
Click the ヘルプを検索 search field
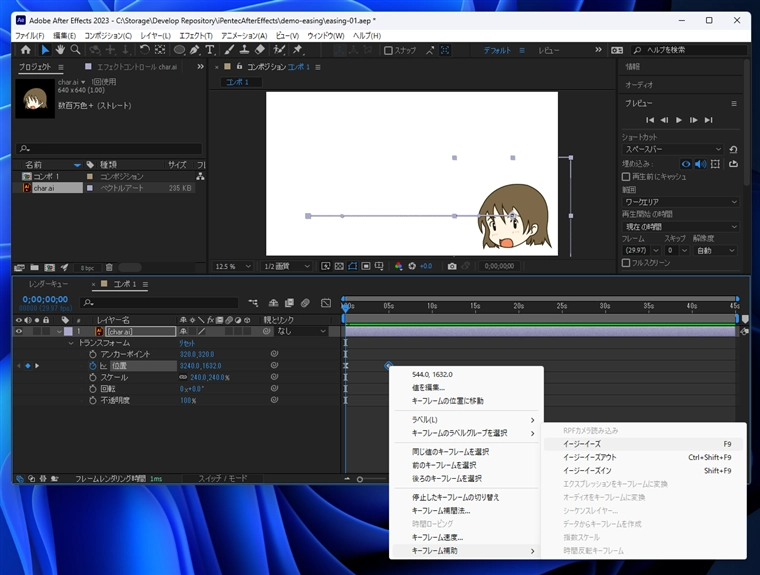tap(688, 50)
